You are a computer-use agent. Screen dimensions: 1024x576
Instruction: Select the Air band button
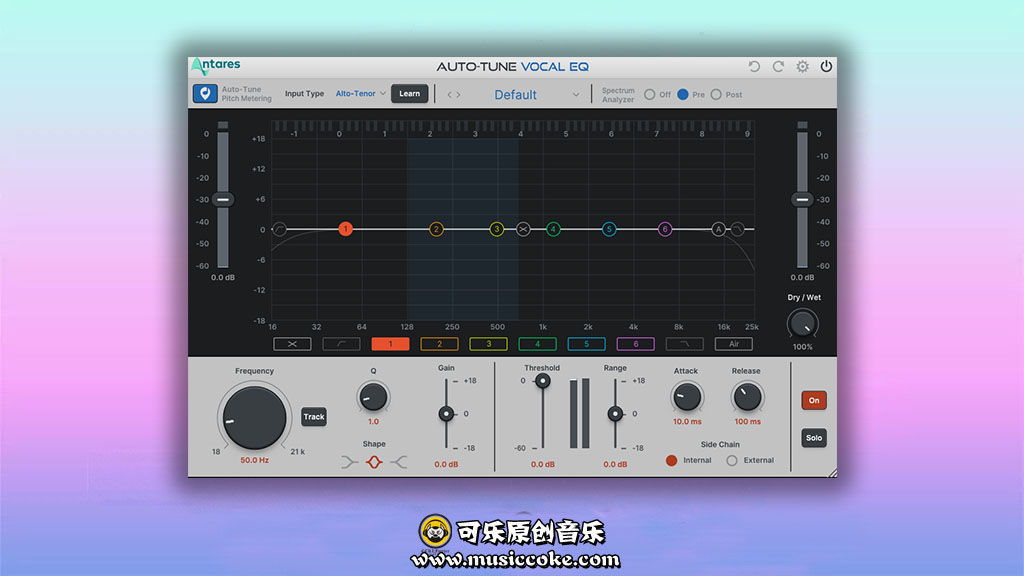pos(734,344)
